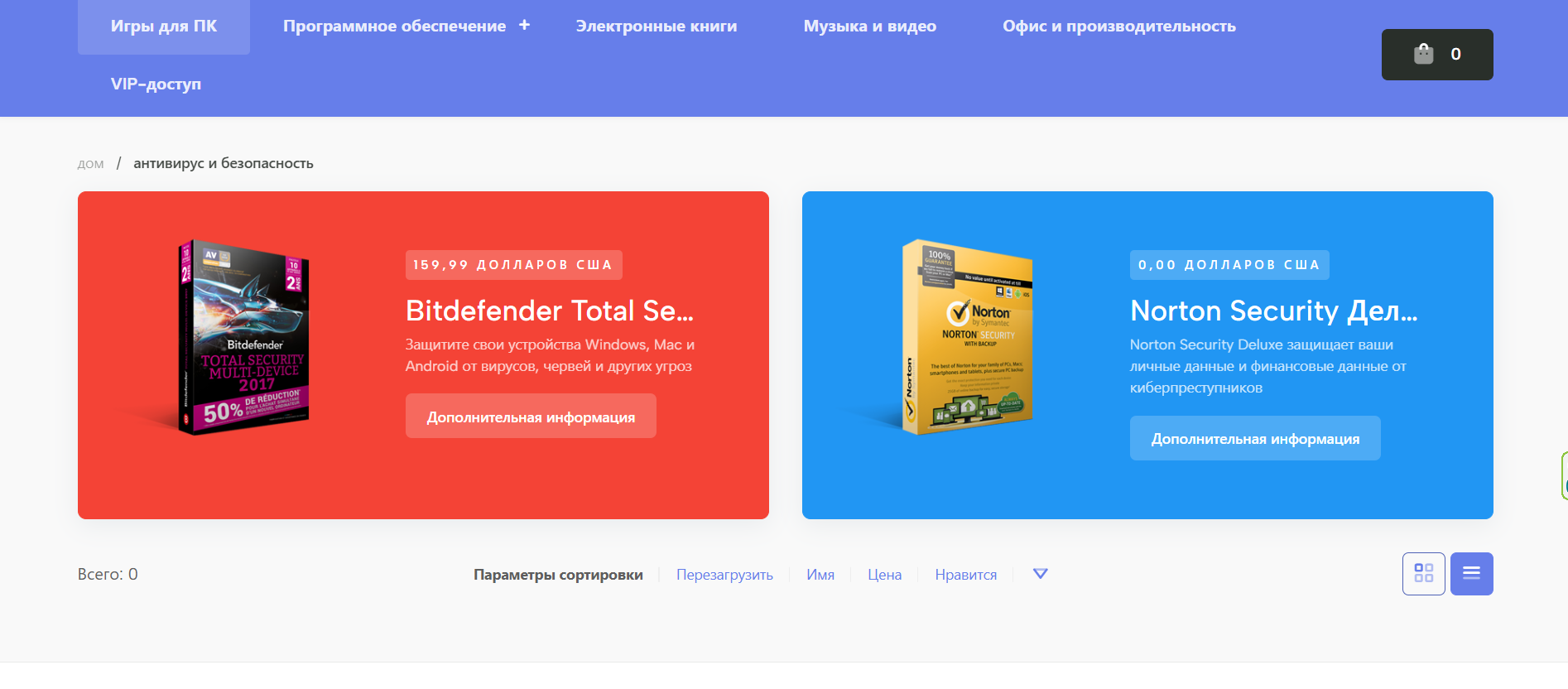The image size is (1568, 689).
Task: Expand the Программное обеспечение submenu plus
Action: [x=524, y=26]
